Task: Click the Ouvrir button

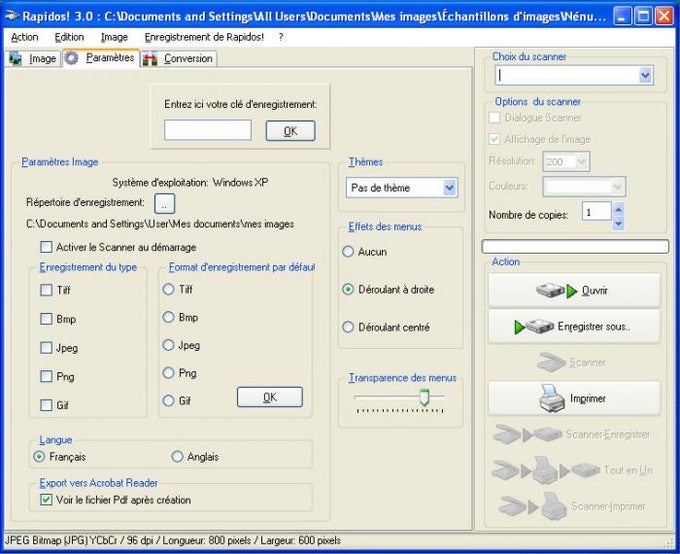Action: point(574,290)
